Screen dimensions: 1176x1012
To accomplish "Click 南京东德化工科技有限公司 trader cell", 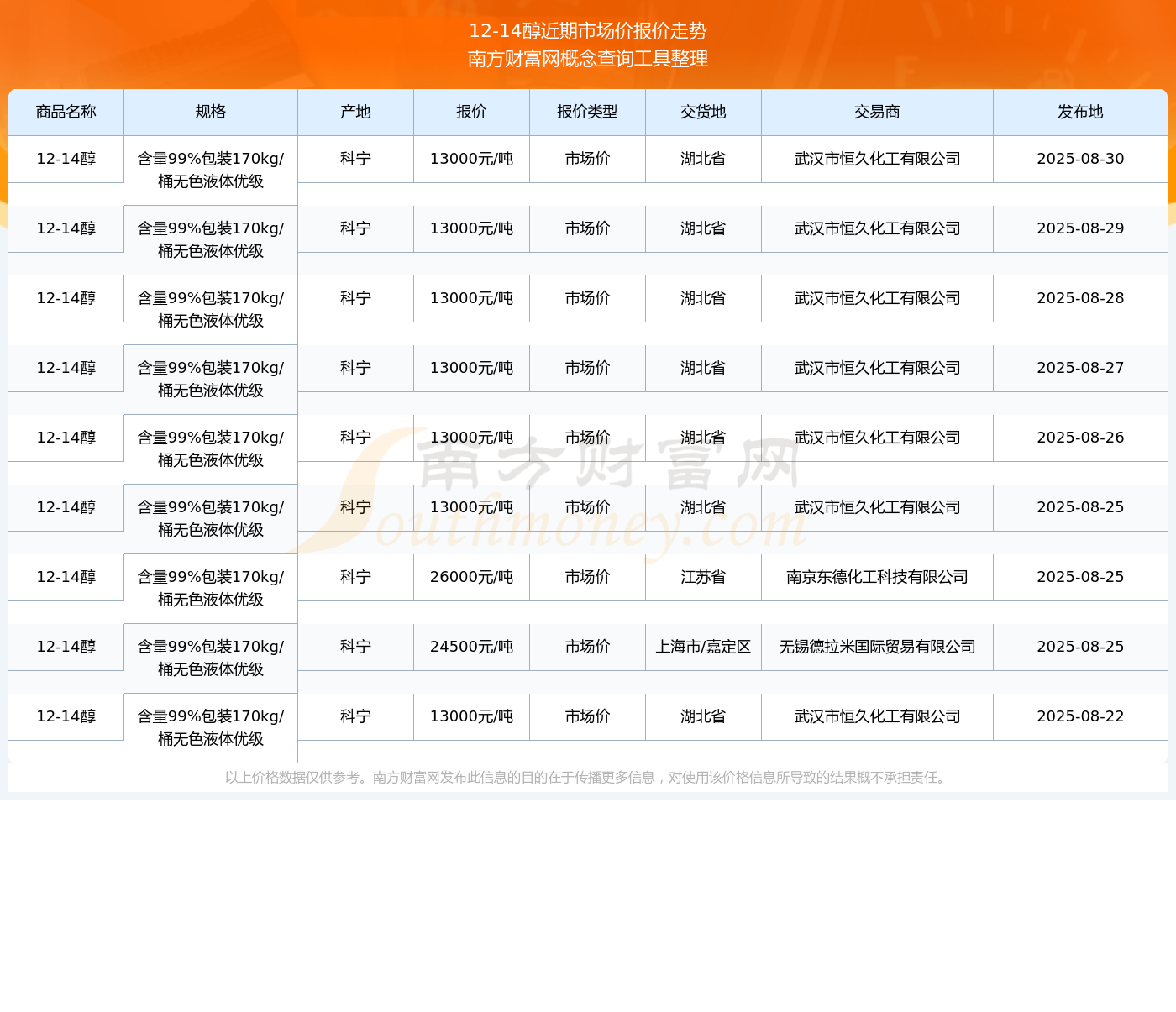I will pyautogui.click(x=878, y=577).
